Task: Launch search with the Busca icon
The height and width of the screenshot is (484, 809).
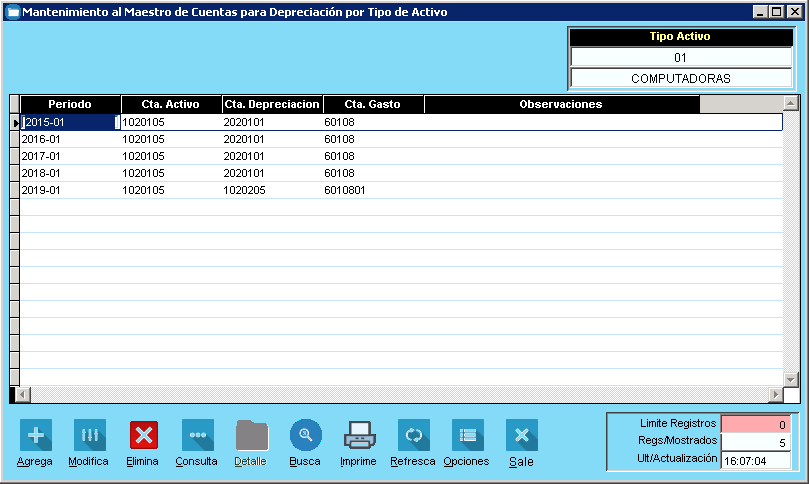Action: click(305, 435)
